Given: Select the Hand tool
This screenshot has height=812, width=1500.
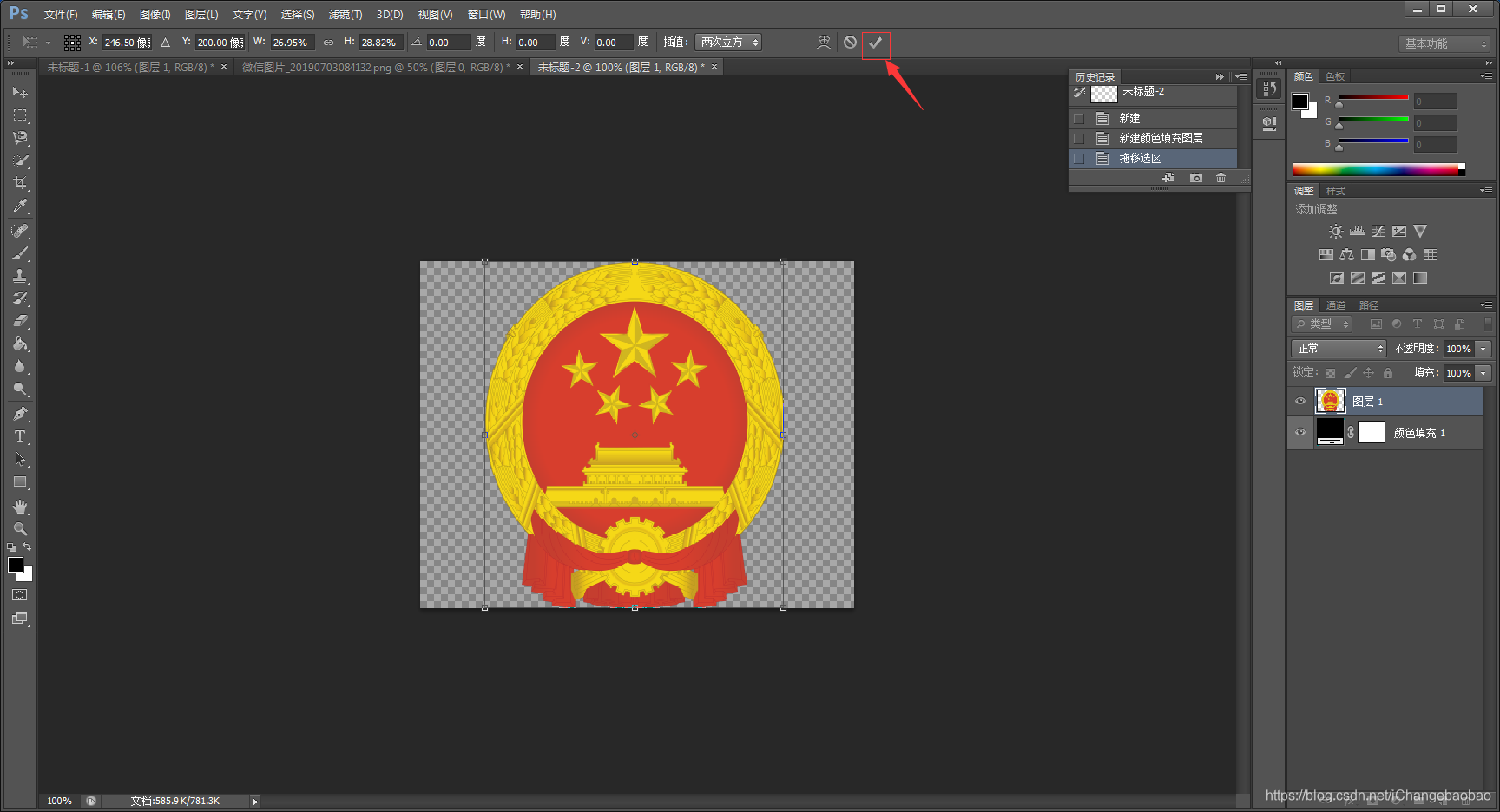Looking at the screenshot, I should (20, 507).
